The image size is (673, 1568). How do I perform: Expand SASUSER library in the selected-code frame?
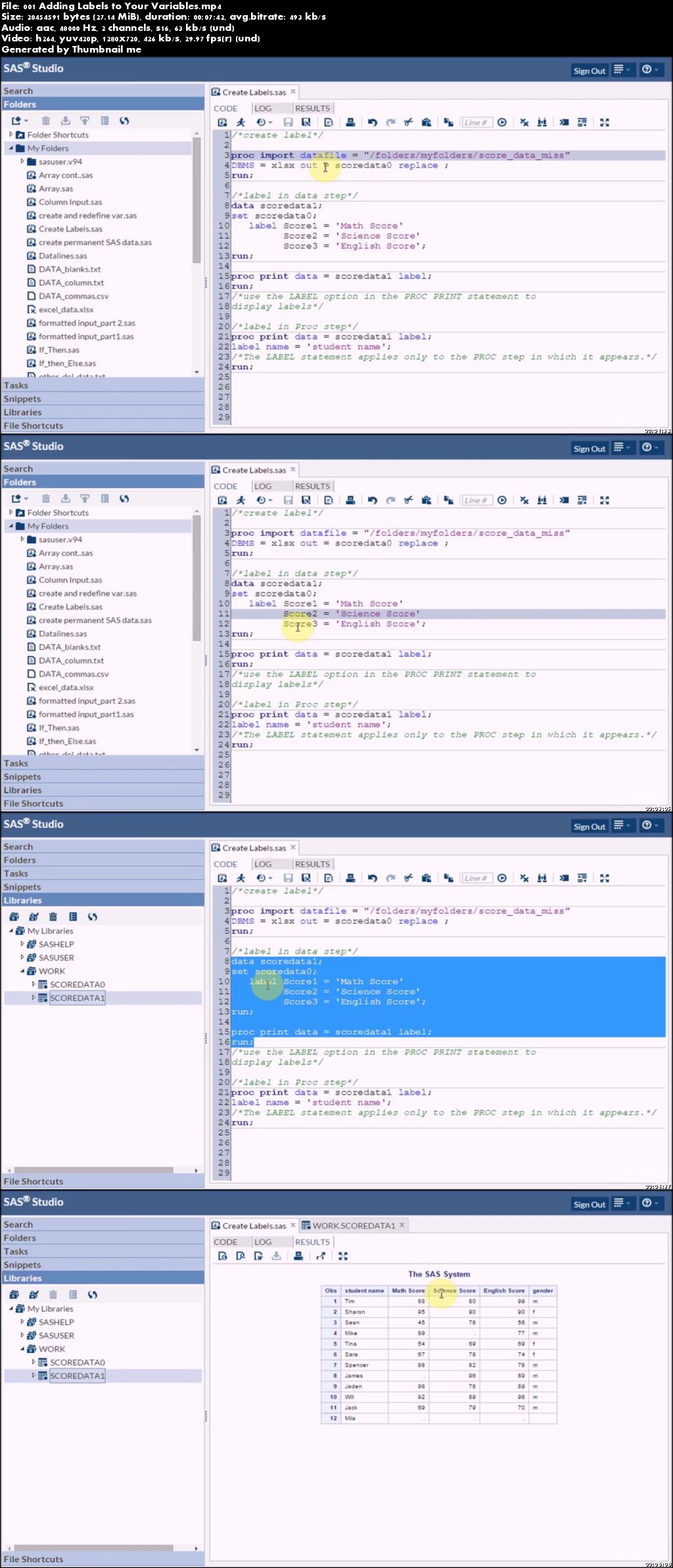pyautogui.click(x=22, y=957)
